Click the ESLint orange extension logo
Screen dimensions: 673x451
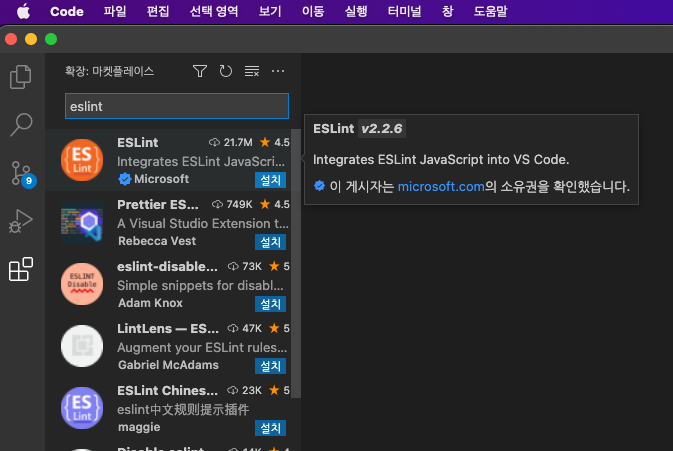82,160
